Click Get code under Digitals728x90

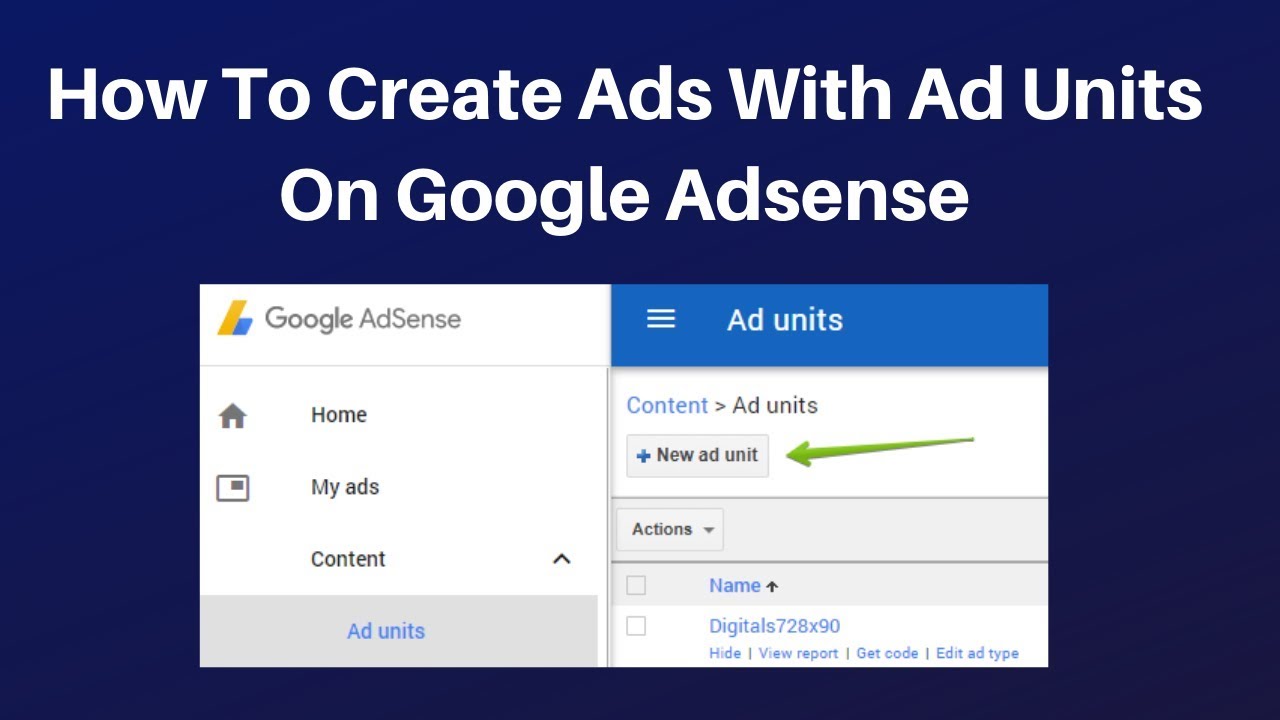pos(887,653)
